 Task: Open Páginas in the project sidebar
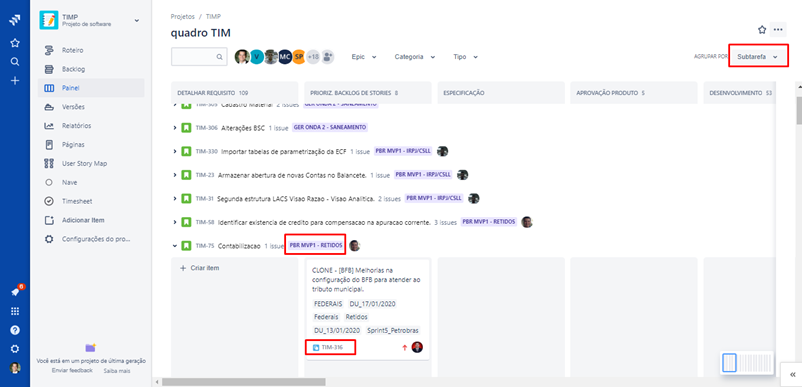pos(91,145)
